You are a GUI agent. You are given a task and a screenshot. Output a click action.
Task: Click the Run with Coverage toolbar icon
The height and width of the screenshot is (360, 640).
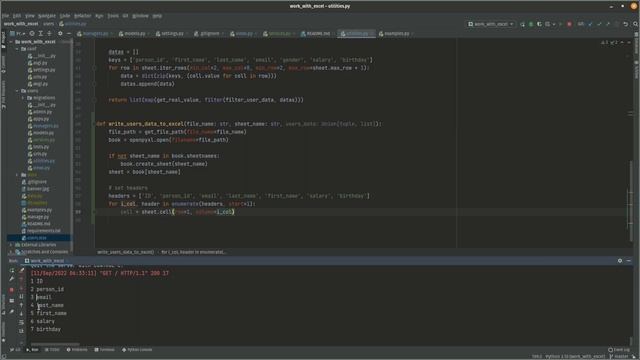point(539,24)
